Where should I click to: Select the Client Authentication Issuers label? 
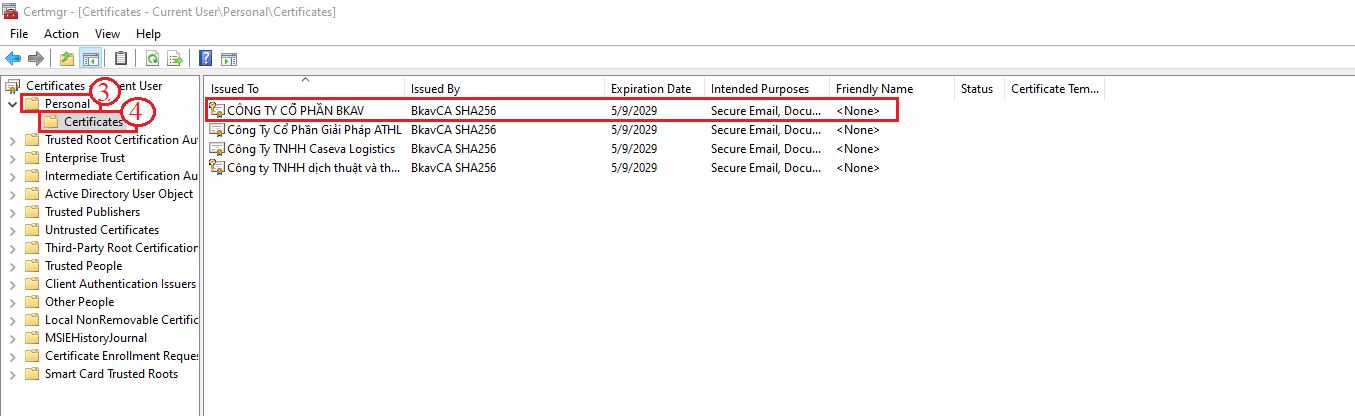point(121,284)
